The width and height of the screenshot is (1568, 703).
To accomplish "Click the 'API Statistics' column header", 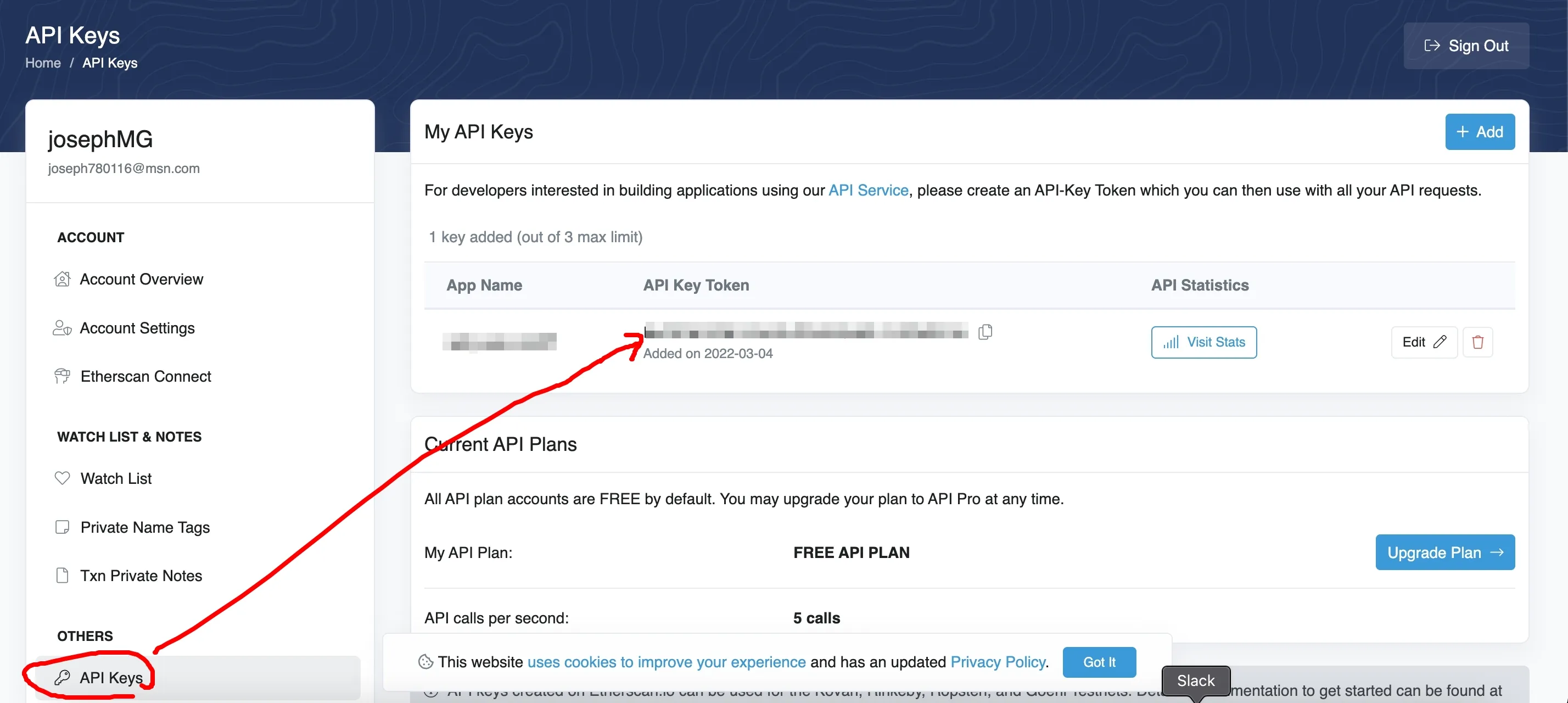I will coord(1199,286).
